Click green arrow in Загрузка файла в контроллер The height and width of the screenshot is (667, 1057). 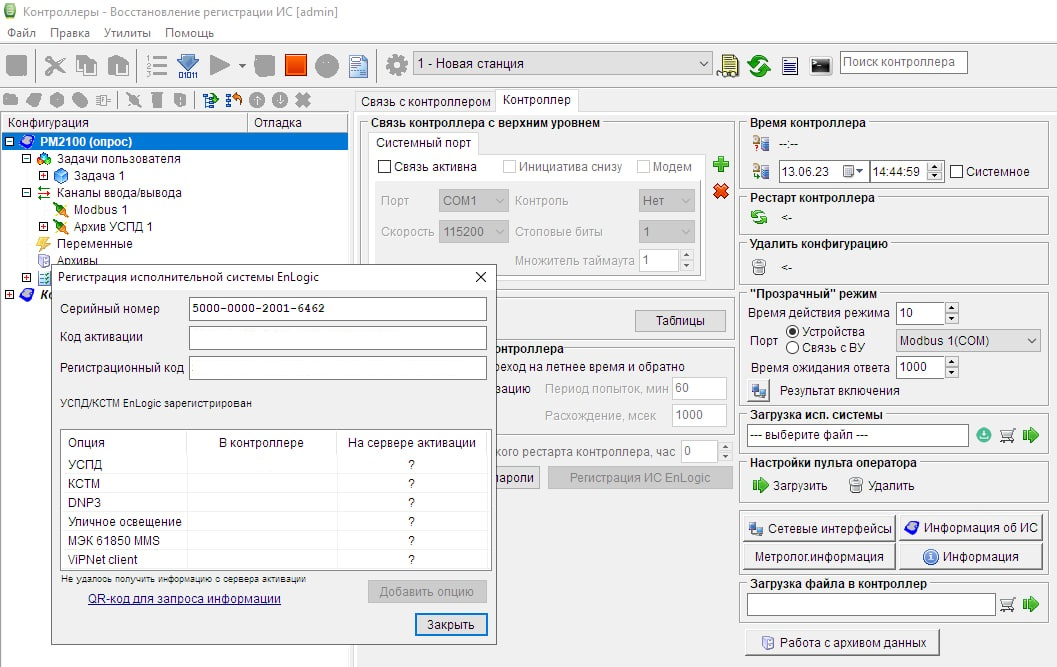click(x=1031, y=604)
